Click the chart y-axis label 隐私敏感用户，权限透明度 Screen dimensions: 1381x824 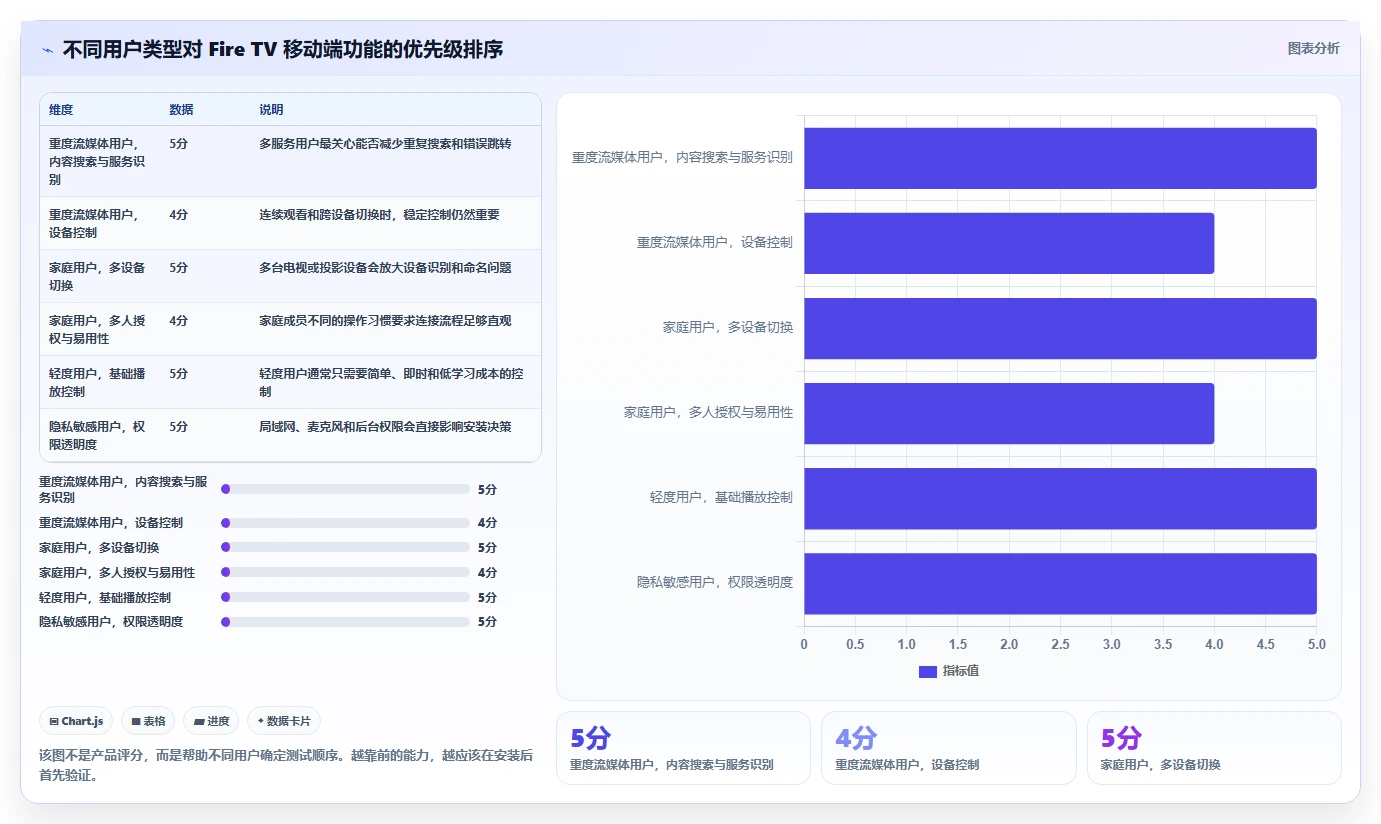(715, 582)
